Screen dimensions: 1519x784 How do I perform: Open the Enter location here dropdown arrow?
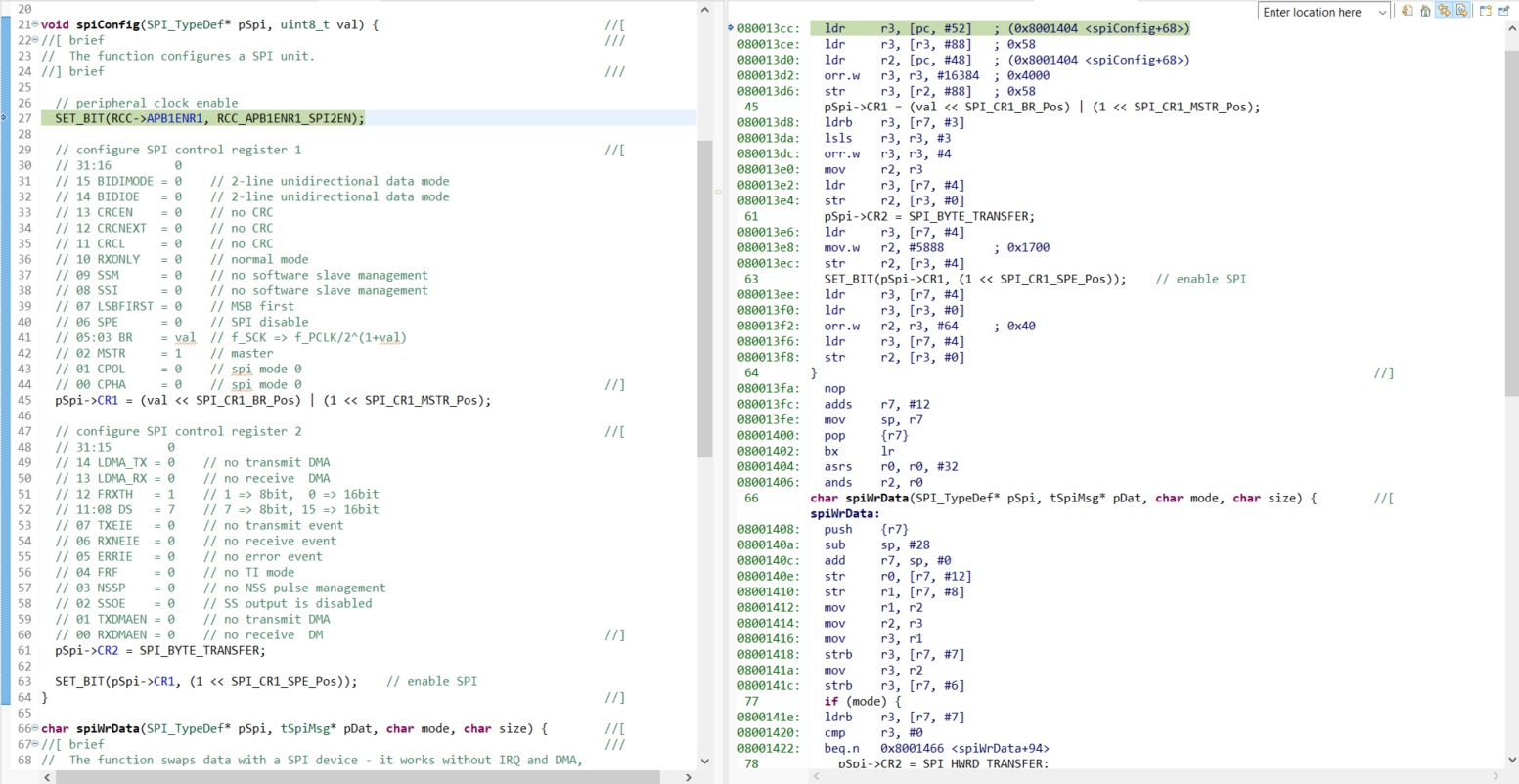(x=1382, y=12)
